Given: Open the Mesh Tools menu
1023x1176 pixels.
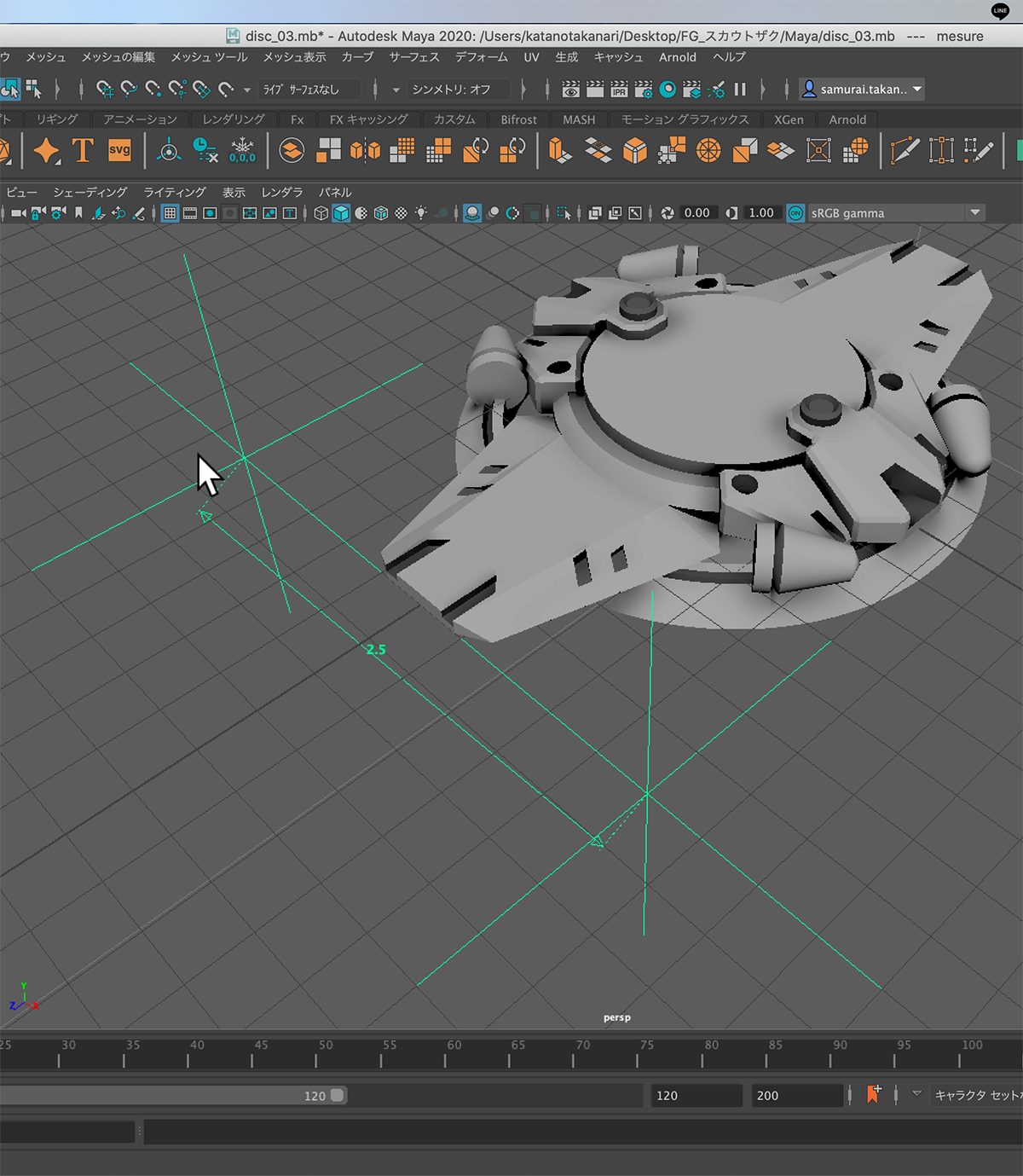Looking at the screenshot, I should 209,57.
